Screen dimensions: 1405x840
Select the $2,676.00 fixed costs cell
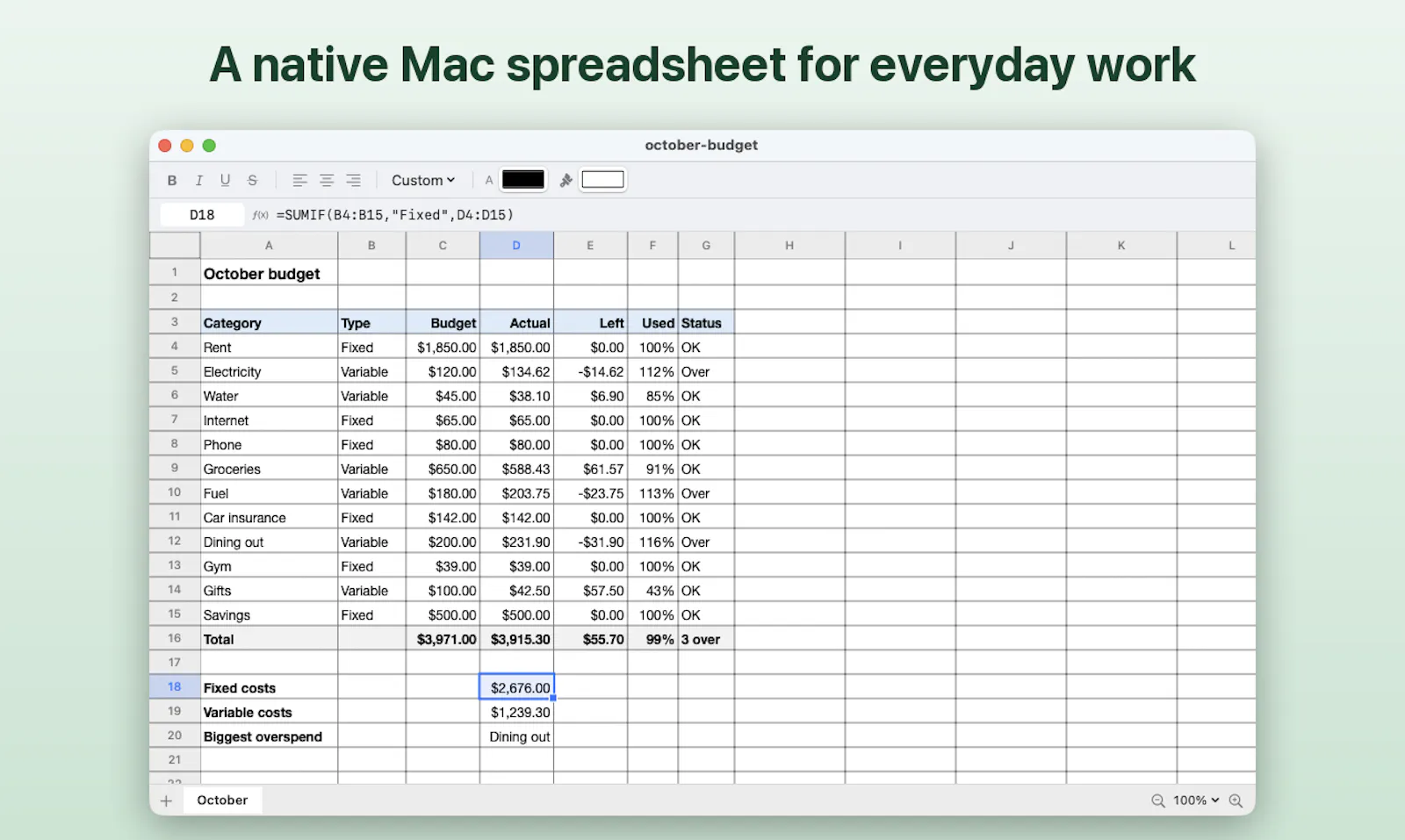(516, 687)
